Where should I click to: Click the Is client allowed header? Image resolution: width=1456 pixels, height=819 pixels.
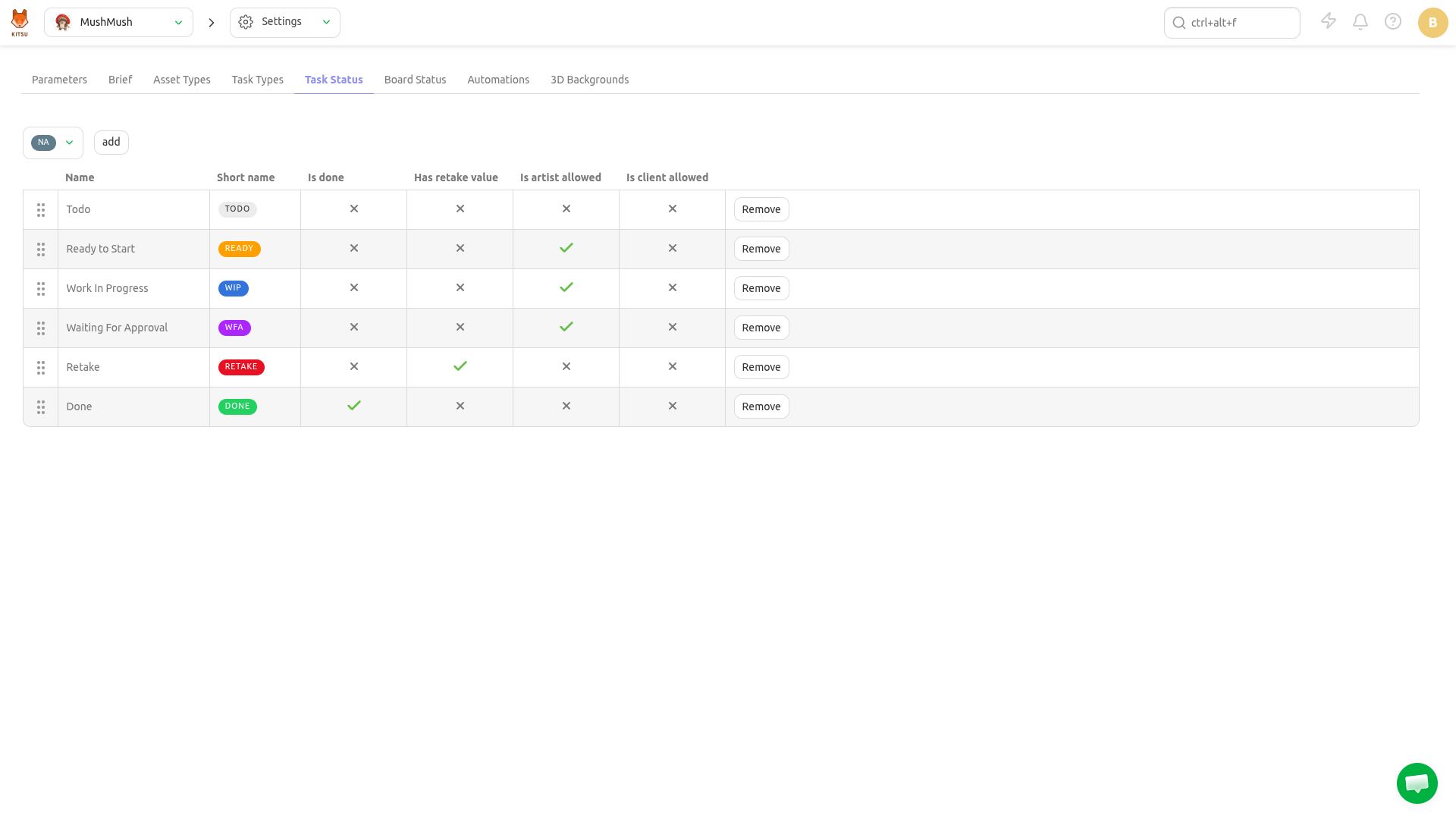point(667,177)
